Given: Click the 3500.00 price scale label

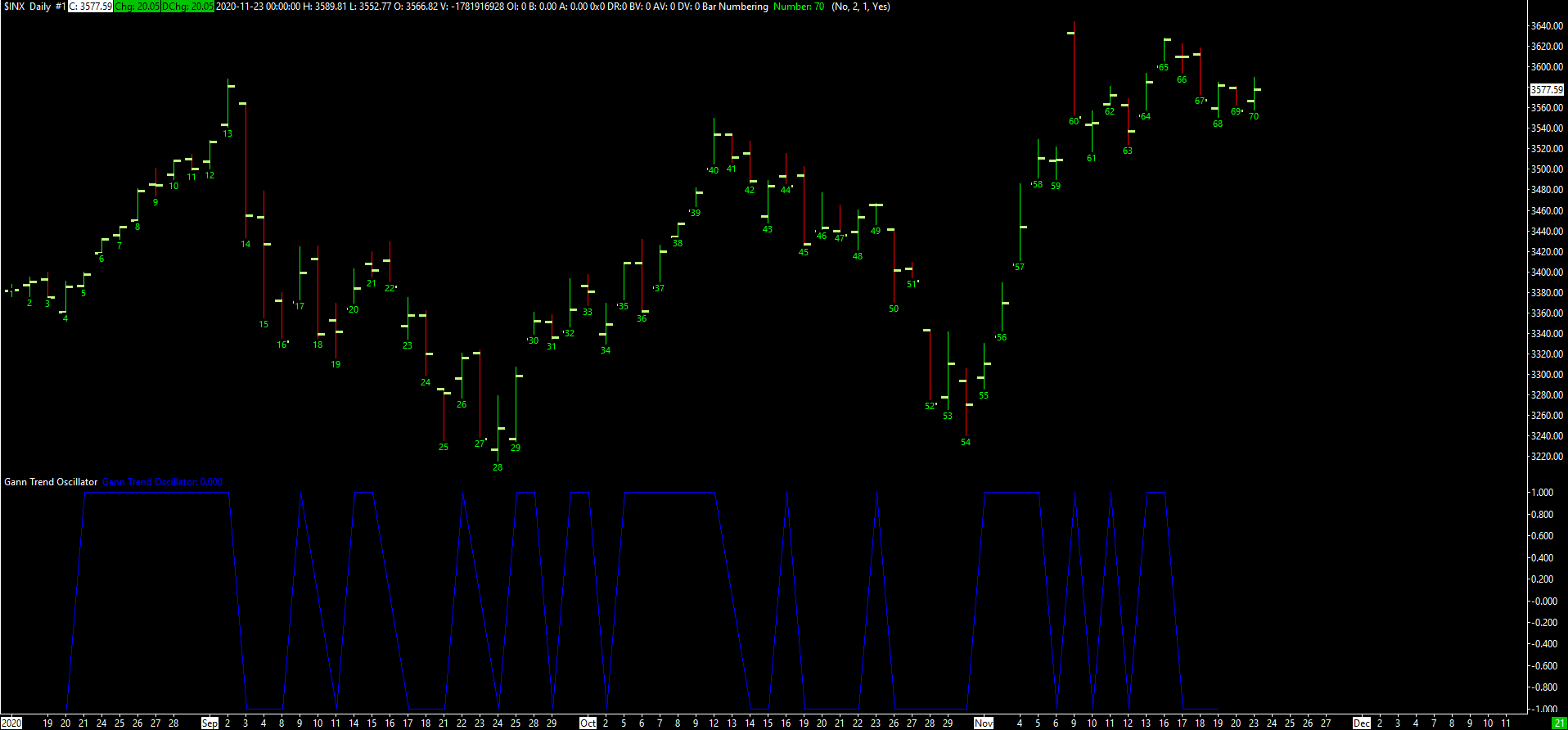Looking at the screenshot, I should click(x=1547, y=169).
